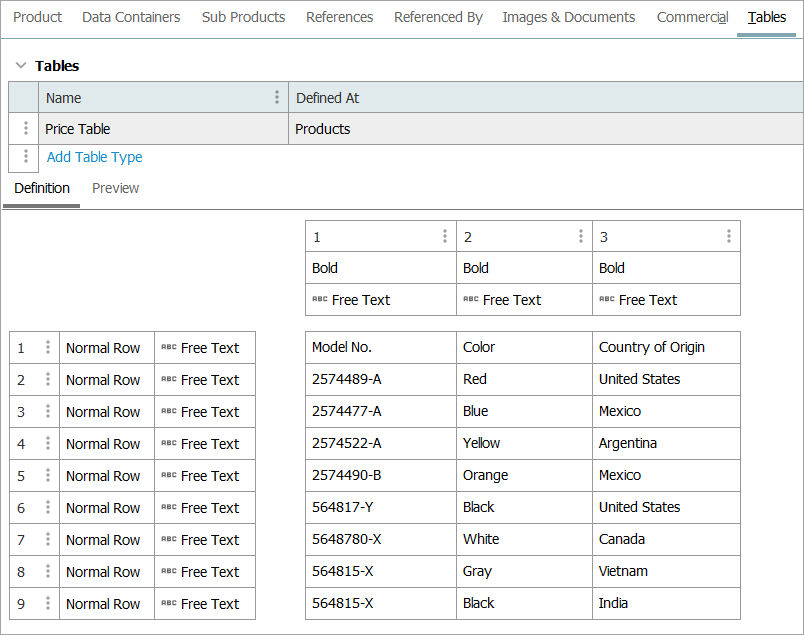Click the Normal Row type for row 3
The height and width of the screenshot is (635, 804).
pos(103,412)
